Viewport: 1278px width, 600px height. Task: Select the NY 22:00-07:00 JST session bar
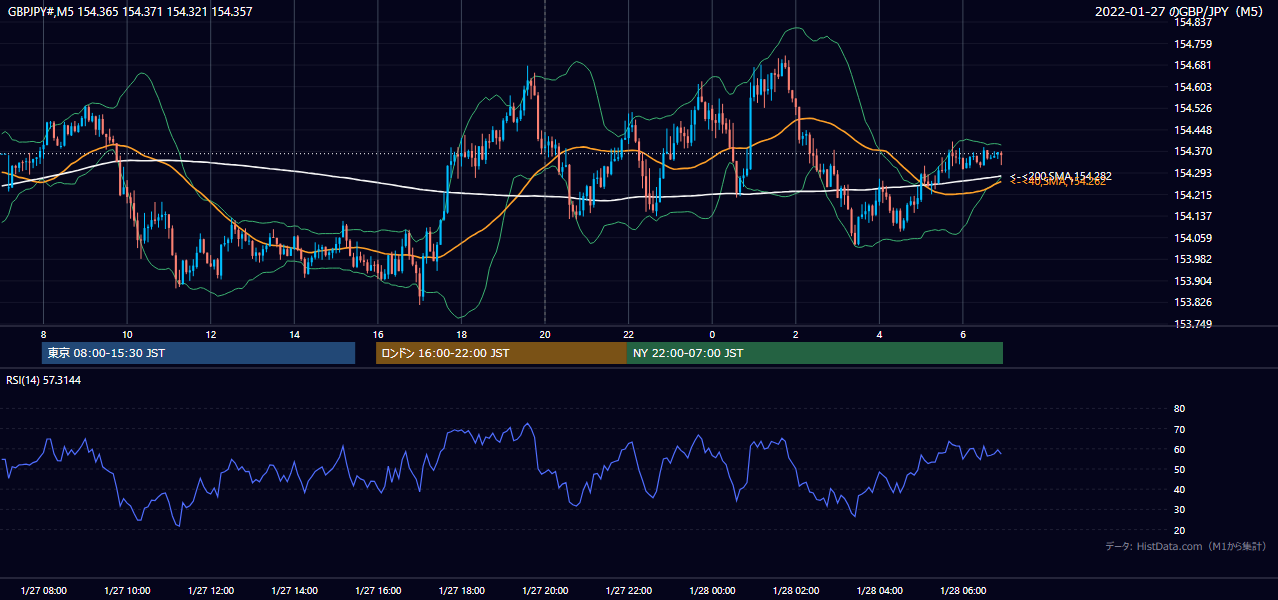pos(815,353)
